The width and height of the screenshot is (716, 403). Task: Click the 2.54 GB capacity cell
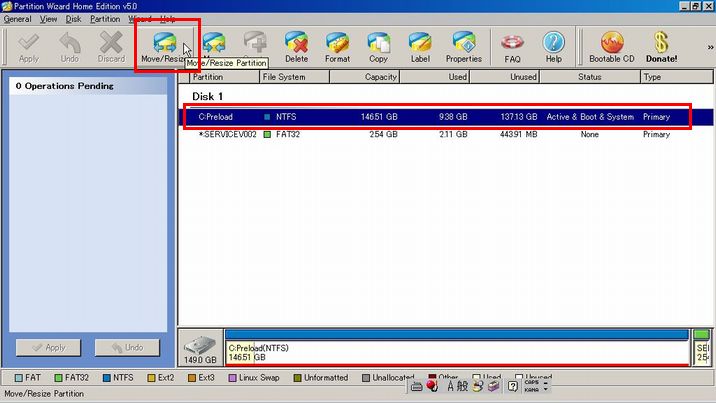[x=384, y=135]
